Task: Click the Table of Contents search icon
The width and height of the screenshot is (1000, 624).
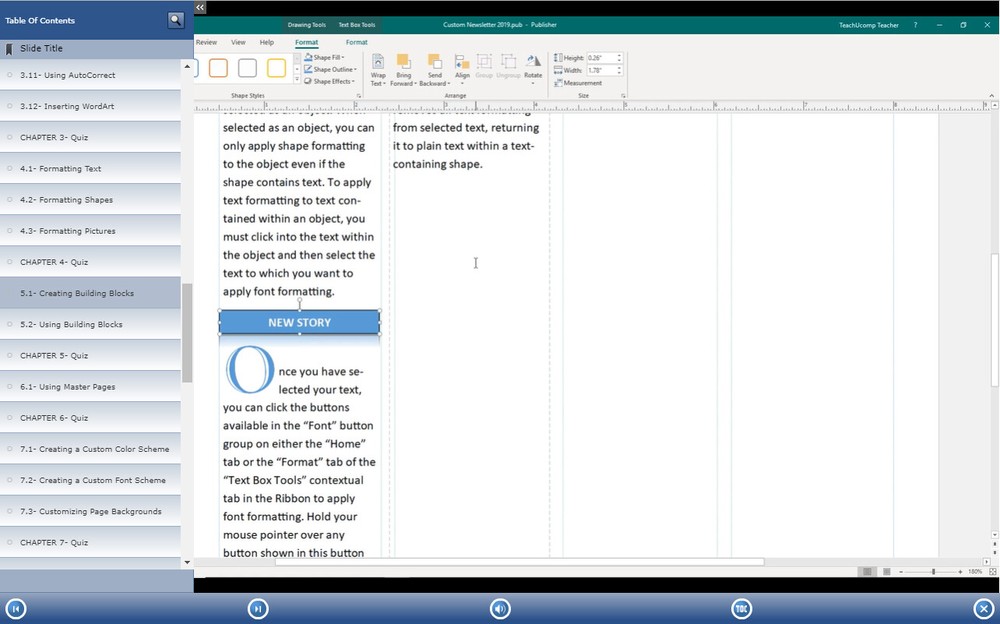Action: tap(176, 19)
